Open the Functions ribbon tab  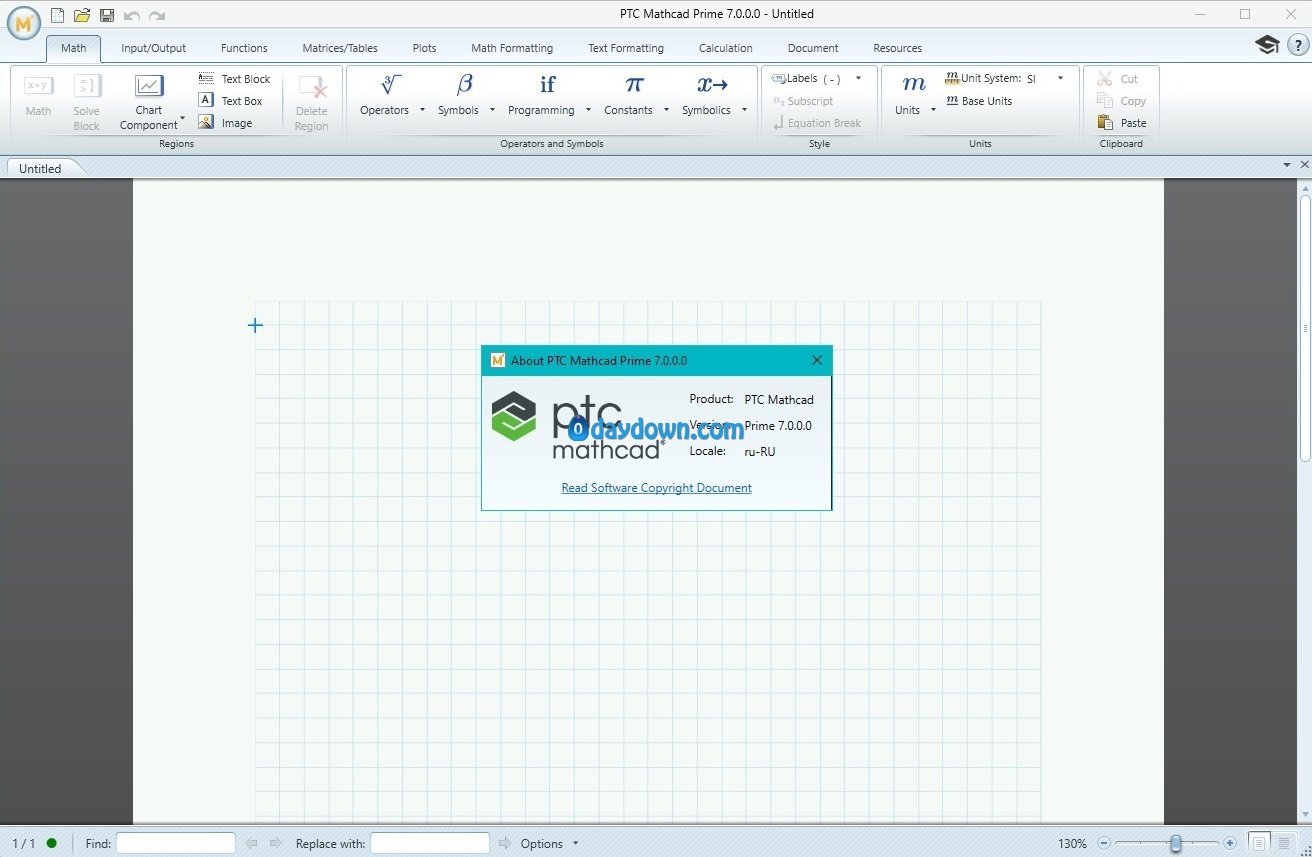tap(244, 48)
